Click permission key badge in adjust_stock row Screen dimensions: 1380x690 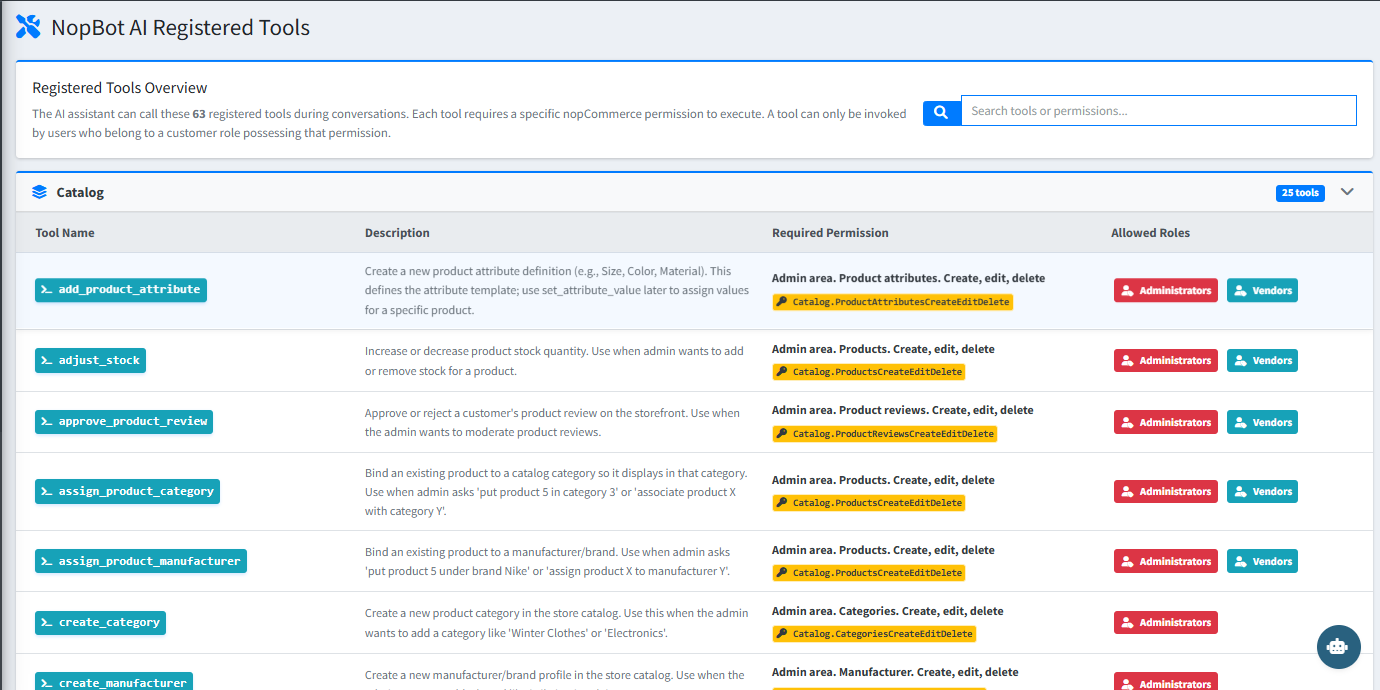pos(868,372)
